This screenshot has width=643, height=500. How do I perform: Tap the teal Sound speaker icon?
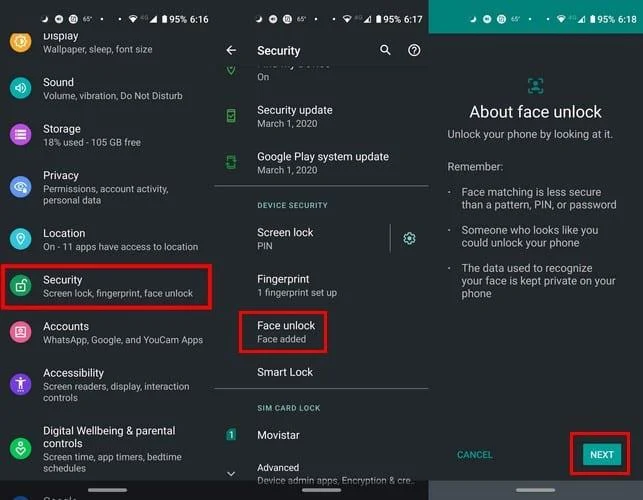[x=21, y=88]
